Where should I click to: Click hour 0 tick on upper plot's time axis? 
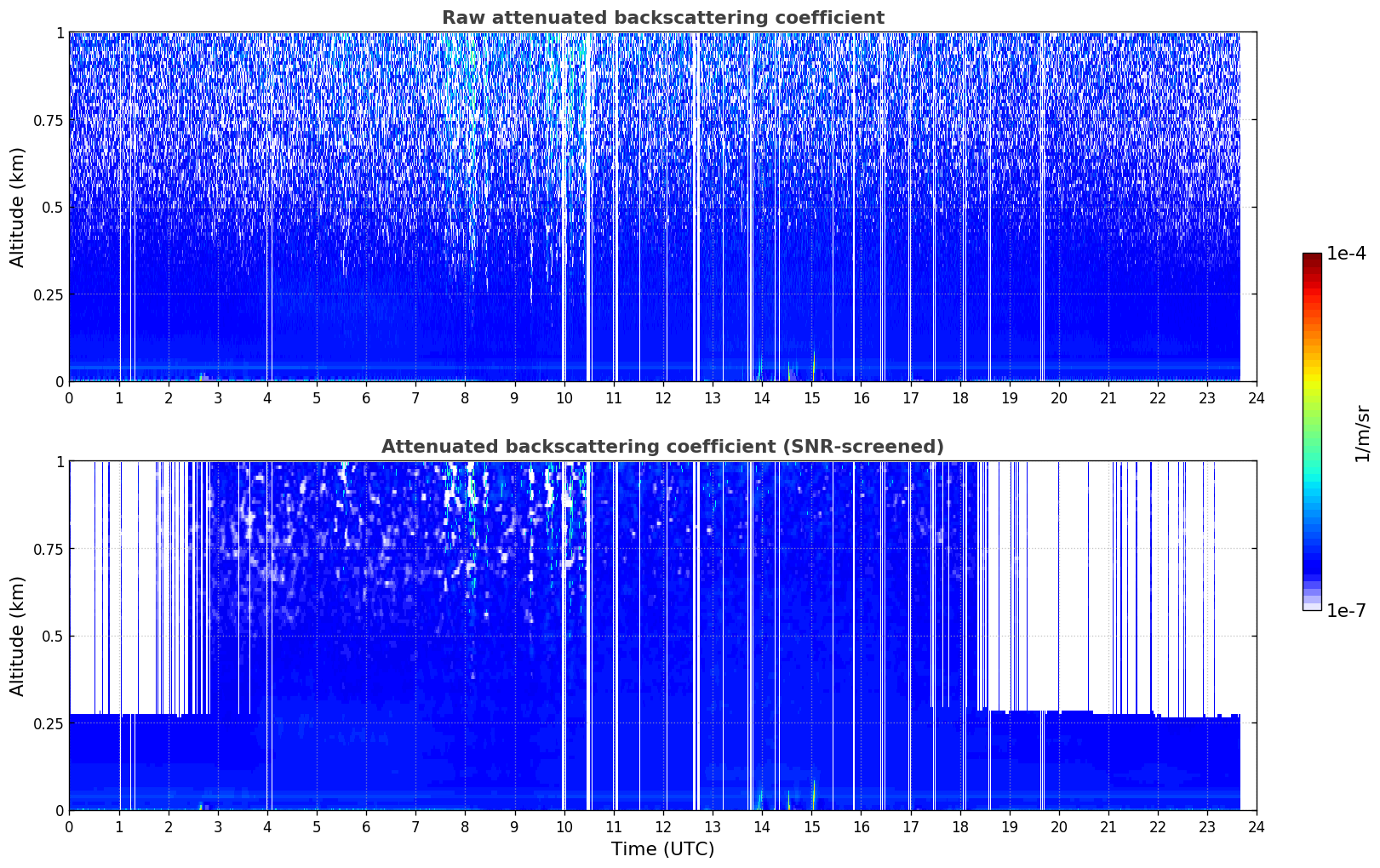(x=70, y=397)
